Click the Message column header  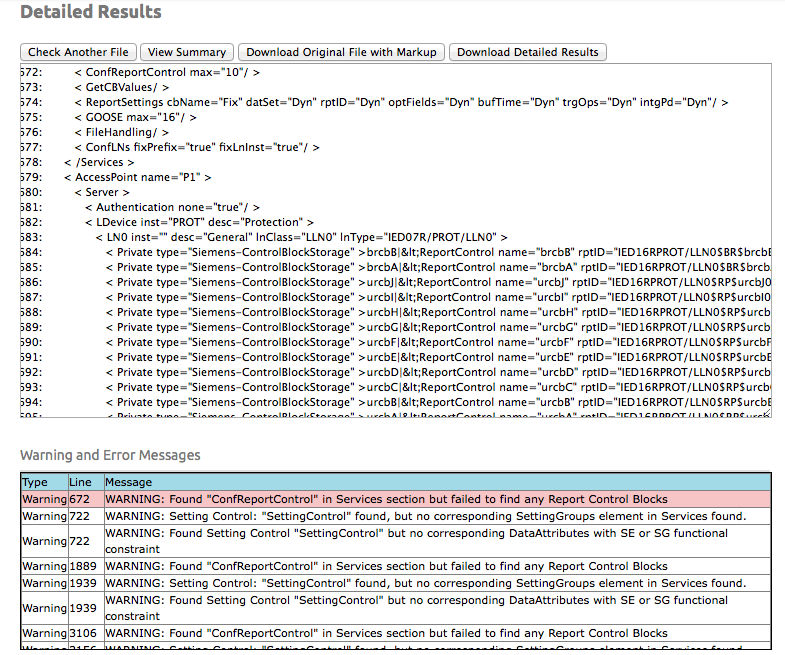click(x=437, y=482)
